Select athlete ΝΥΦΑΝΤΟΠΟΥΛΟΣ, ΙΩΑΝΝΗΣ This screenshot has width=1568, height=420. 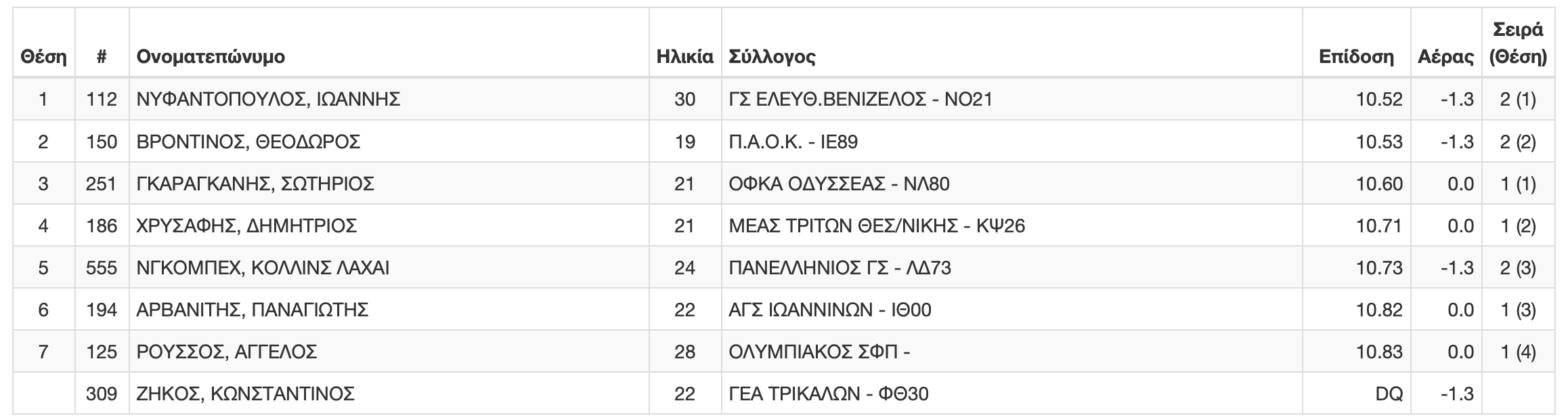tap(268, 100)
